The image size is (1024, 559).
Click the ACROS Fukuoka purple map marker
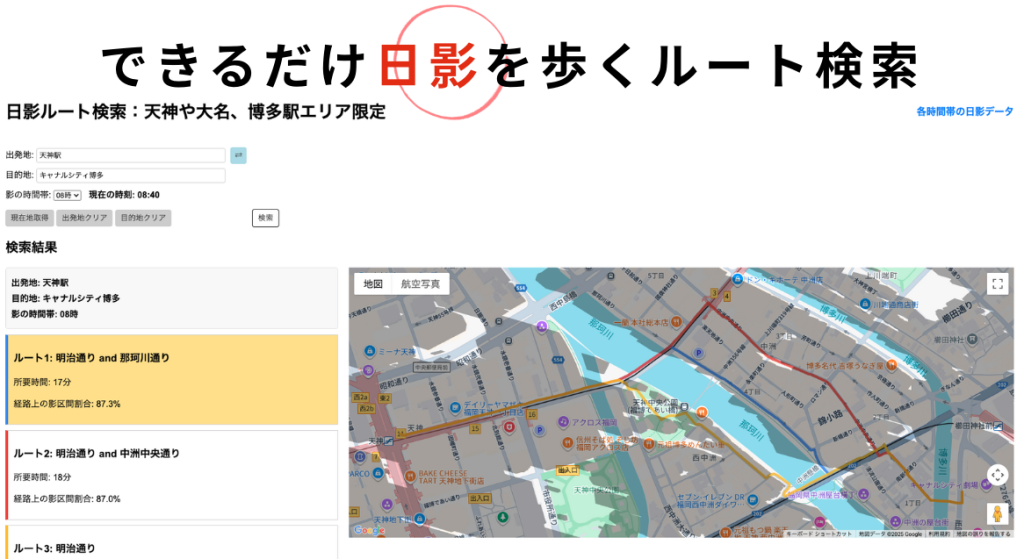click(563, 422)
